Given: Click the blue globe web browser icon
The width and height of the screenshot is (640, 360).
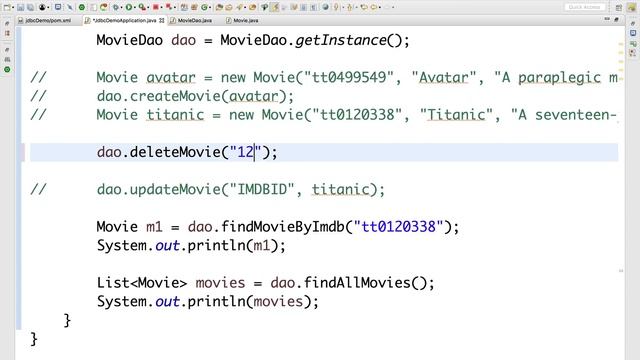Looking at the screenshot, I should 325,7.
